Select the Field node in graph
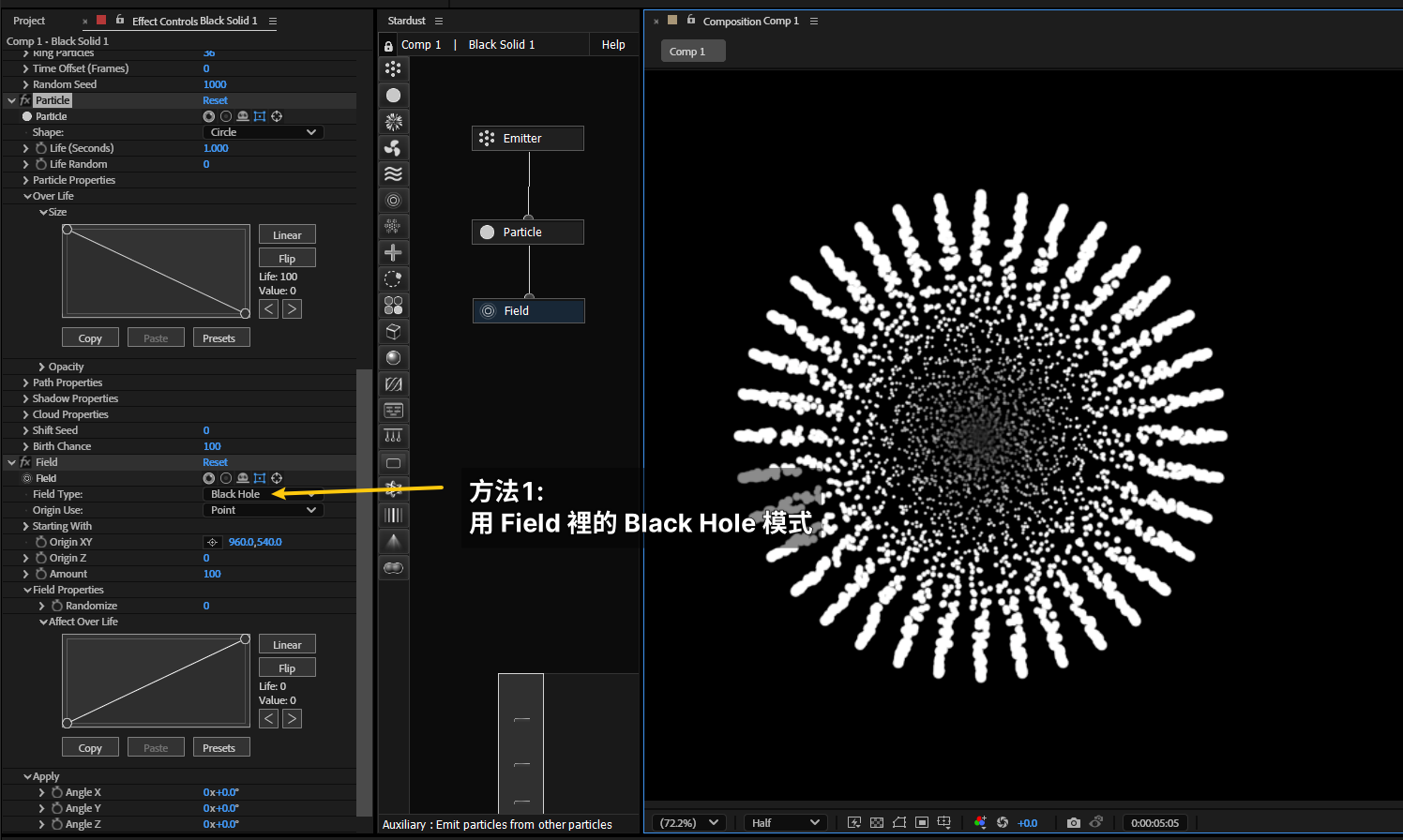Screen dimensions: 1403x840 tap(528, 311)
